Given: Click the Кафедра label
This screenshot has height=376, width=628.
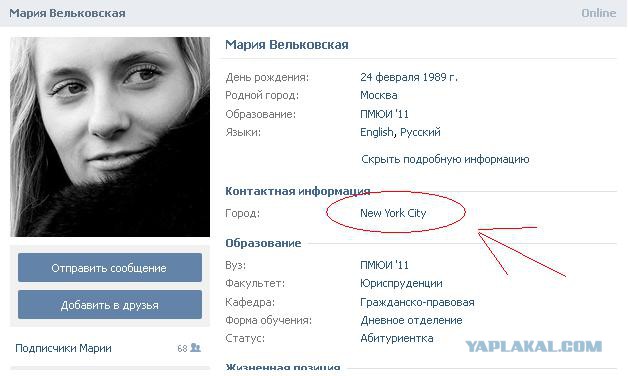Looking at the screenshot, I should (x=250, y=302).
